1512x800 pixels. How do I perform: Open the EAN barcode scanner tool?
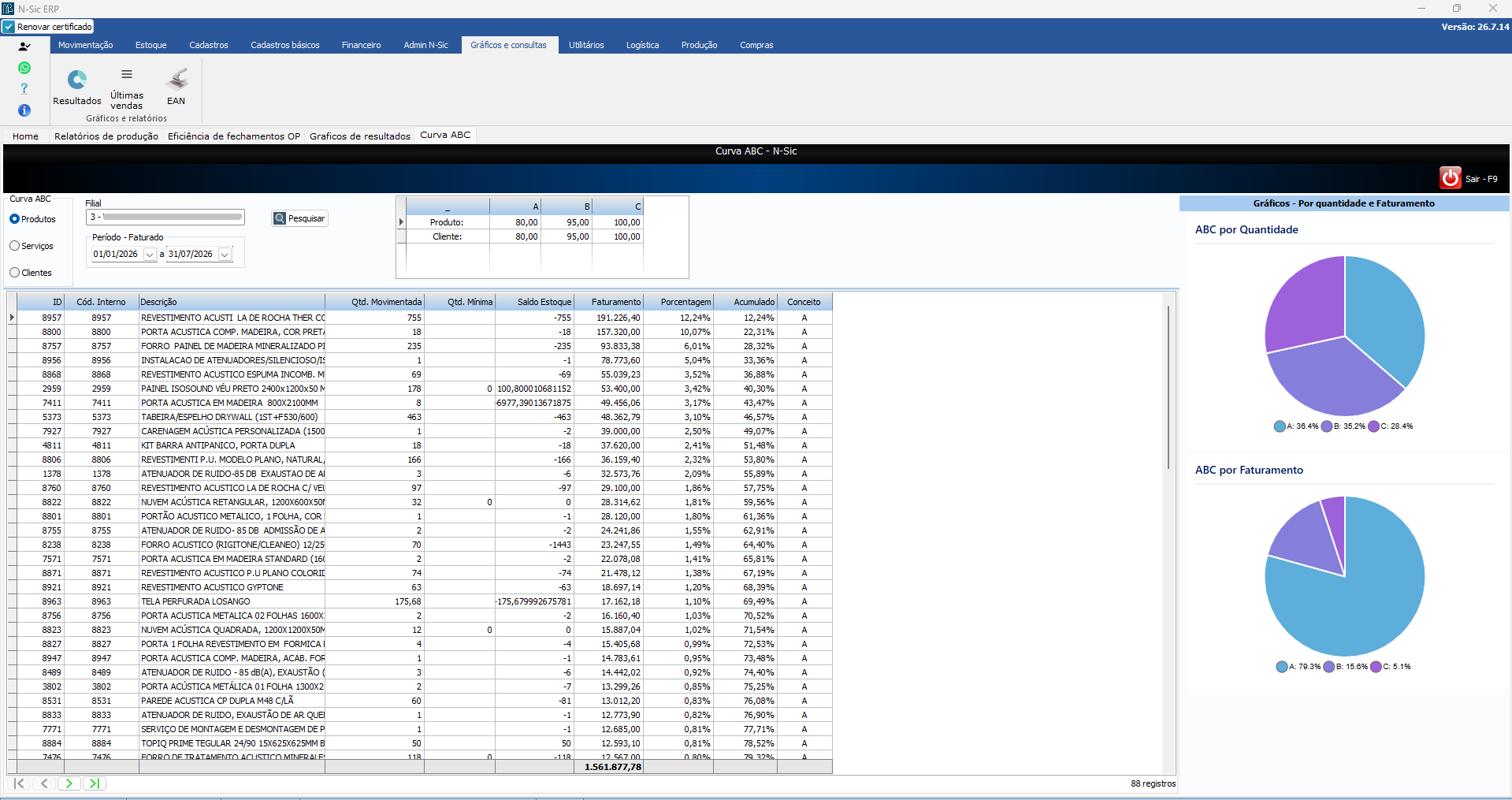(177, 79)
